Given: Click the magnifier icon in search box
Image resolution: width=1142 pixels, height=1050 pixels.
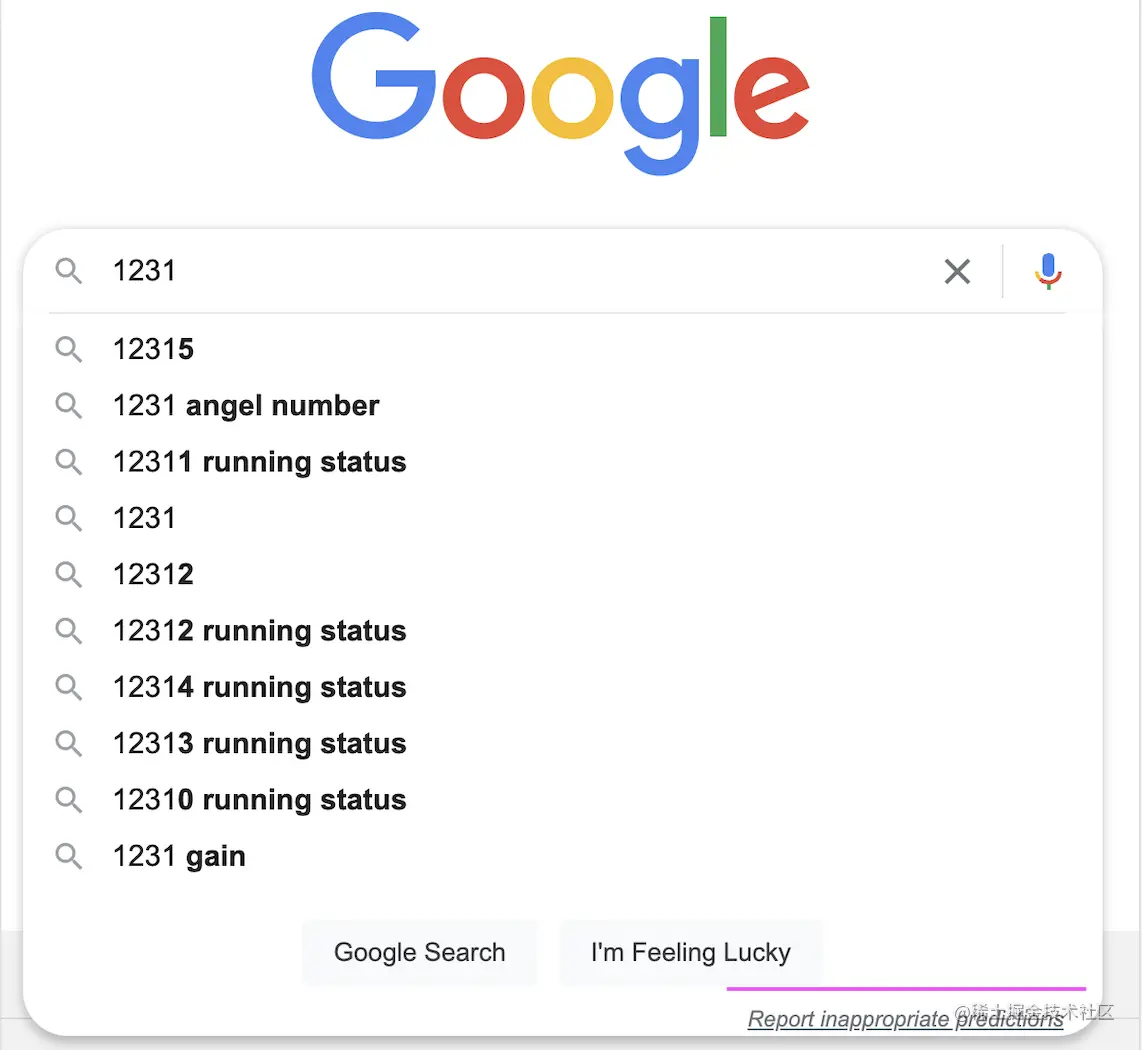Looking at the screenshot, I should (68, 271).
